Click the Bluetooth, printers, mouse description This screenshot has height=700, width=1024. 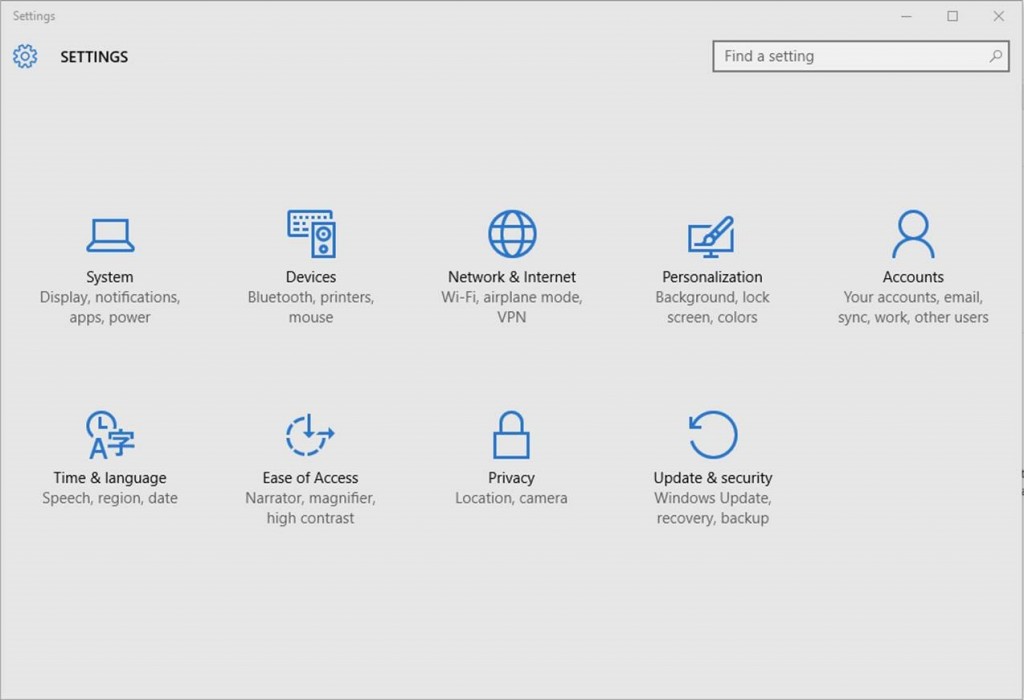(311, 307)
